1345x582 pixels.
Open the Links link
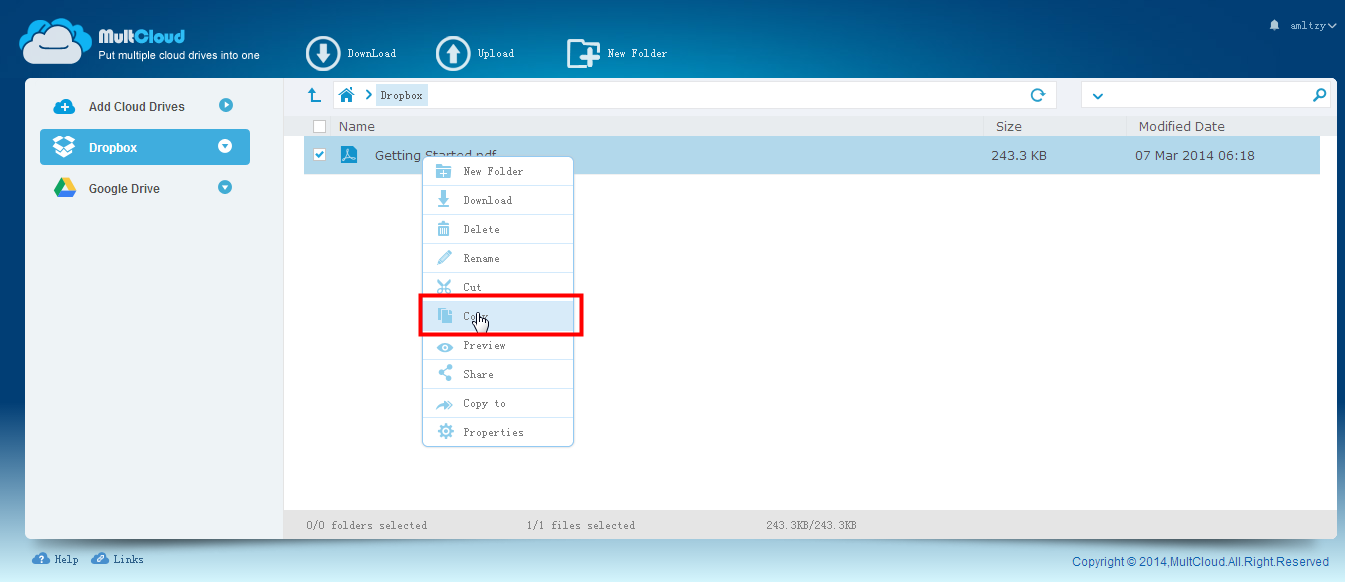pos(128,559)
